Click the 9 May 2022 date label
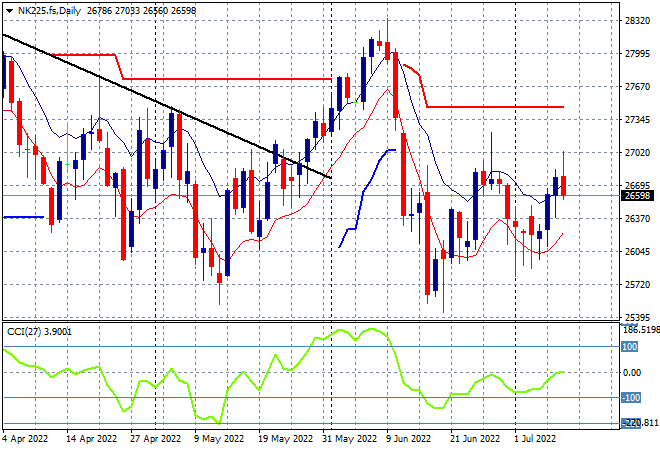The image size is (660, 450). pos(219,439)
